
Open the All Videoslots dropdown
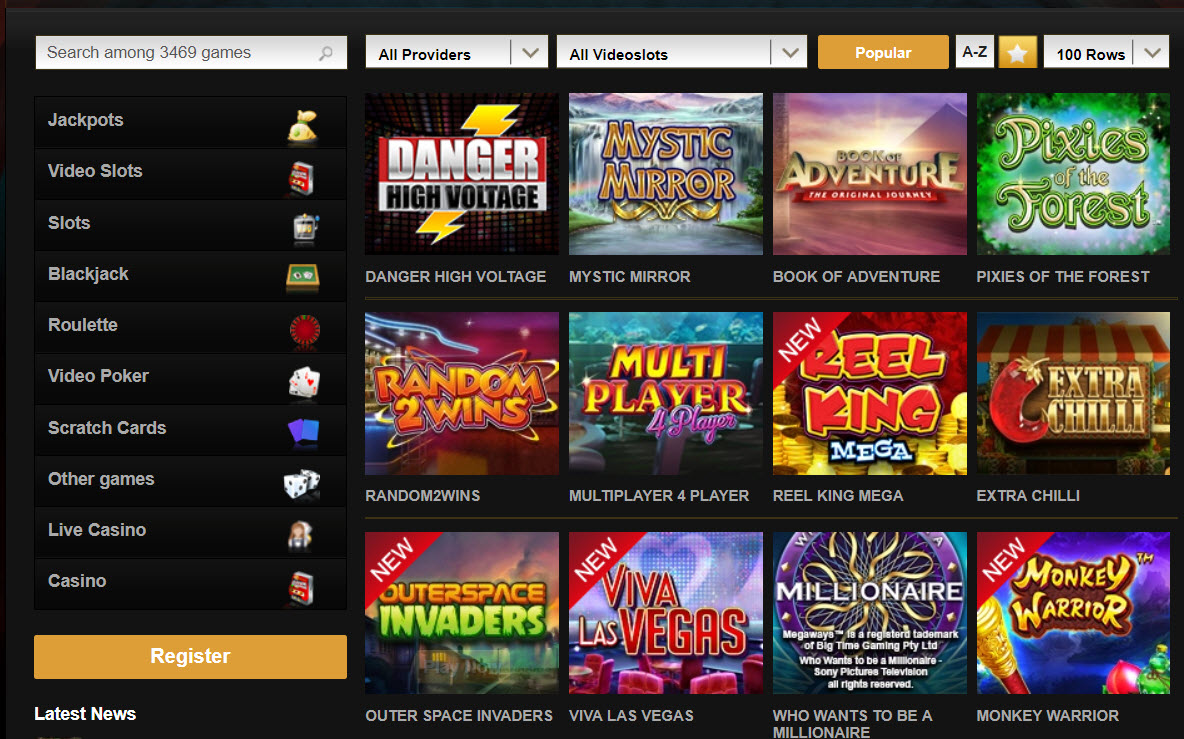[x=681, y=53]
